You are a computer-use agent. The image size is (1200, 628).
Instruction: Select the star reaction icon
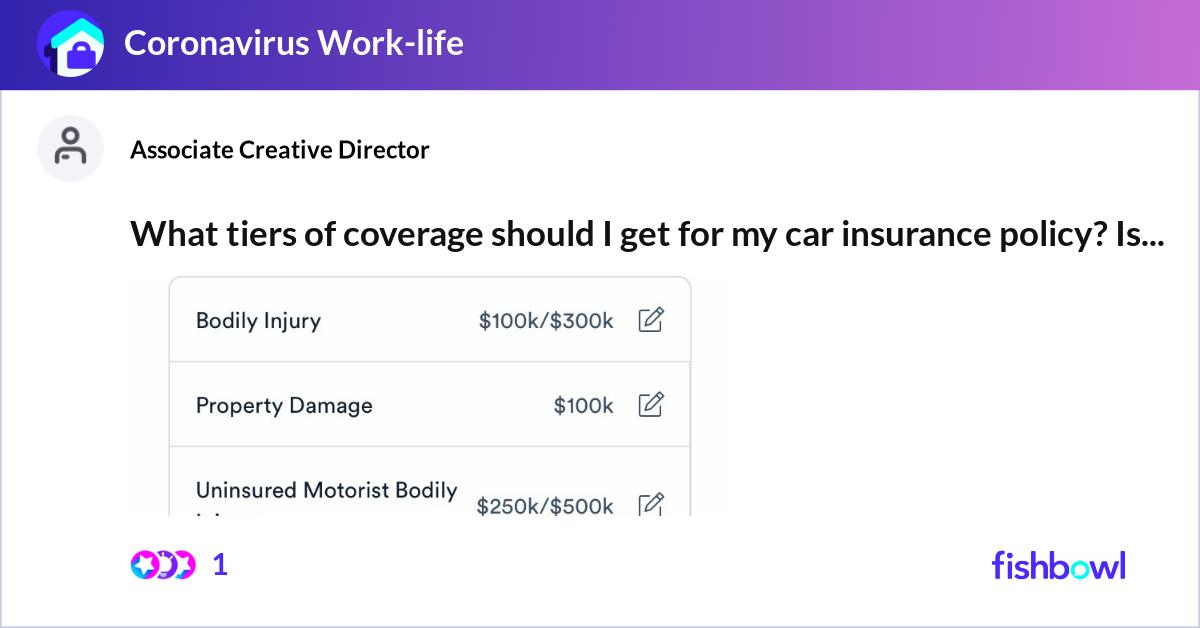tap(145, 565)
